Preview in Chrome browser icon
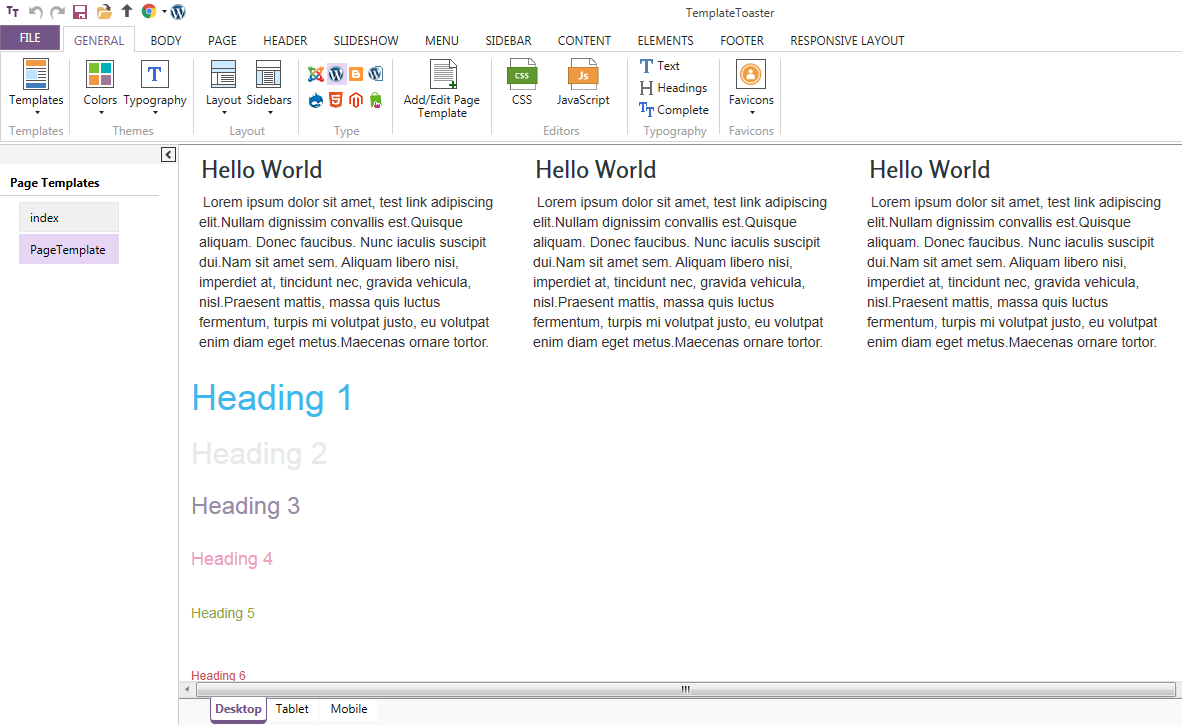The image size is (1182, 725). [x=149, y=11]
